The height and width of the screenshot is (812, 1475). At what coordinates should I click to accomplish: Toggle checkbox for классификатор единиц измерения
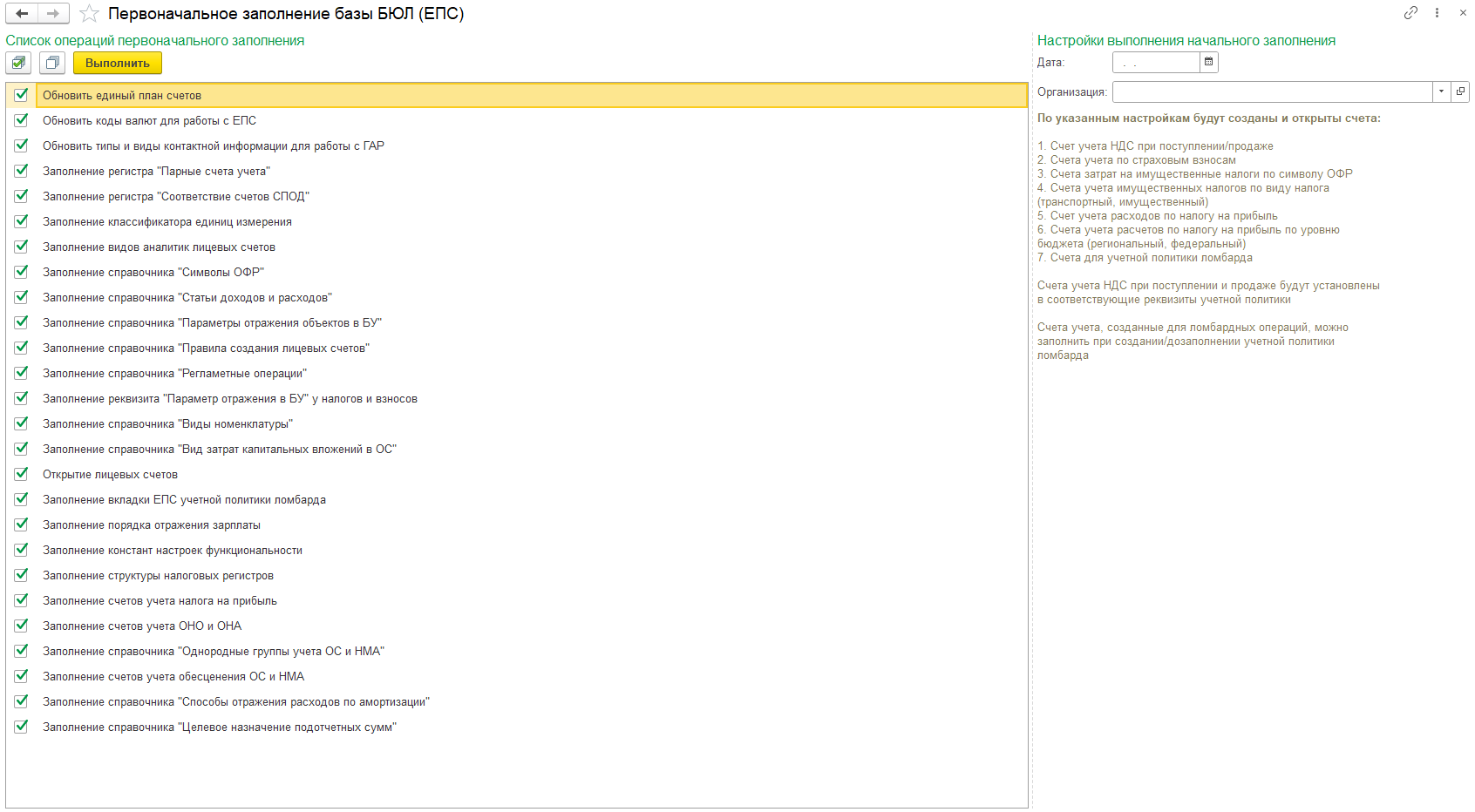pyautogui.click(x=21, y=221)
